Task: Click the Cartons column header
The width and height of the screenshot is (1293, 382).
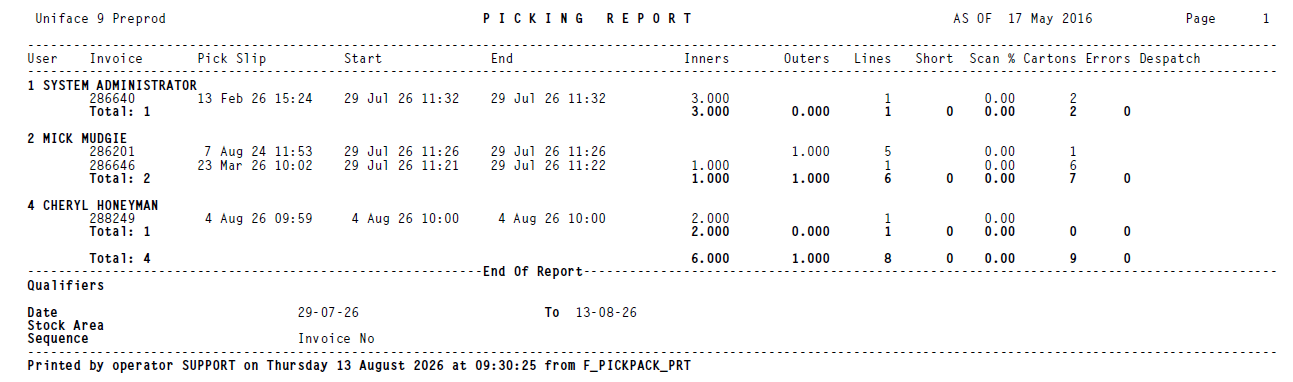Action: [x=1050, y=59]
